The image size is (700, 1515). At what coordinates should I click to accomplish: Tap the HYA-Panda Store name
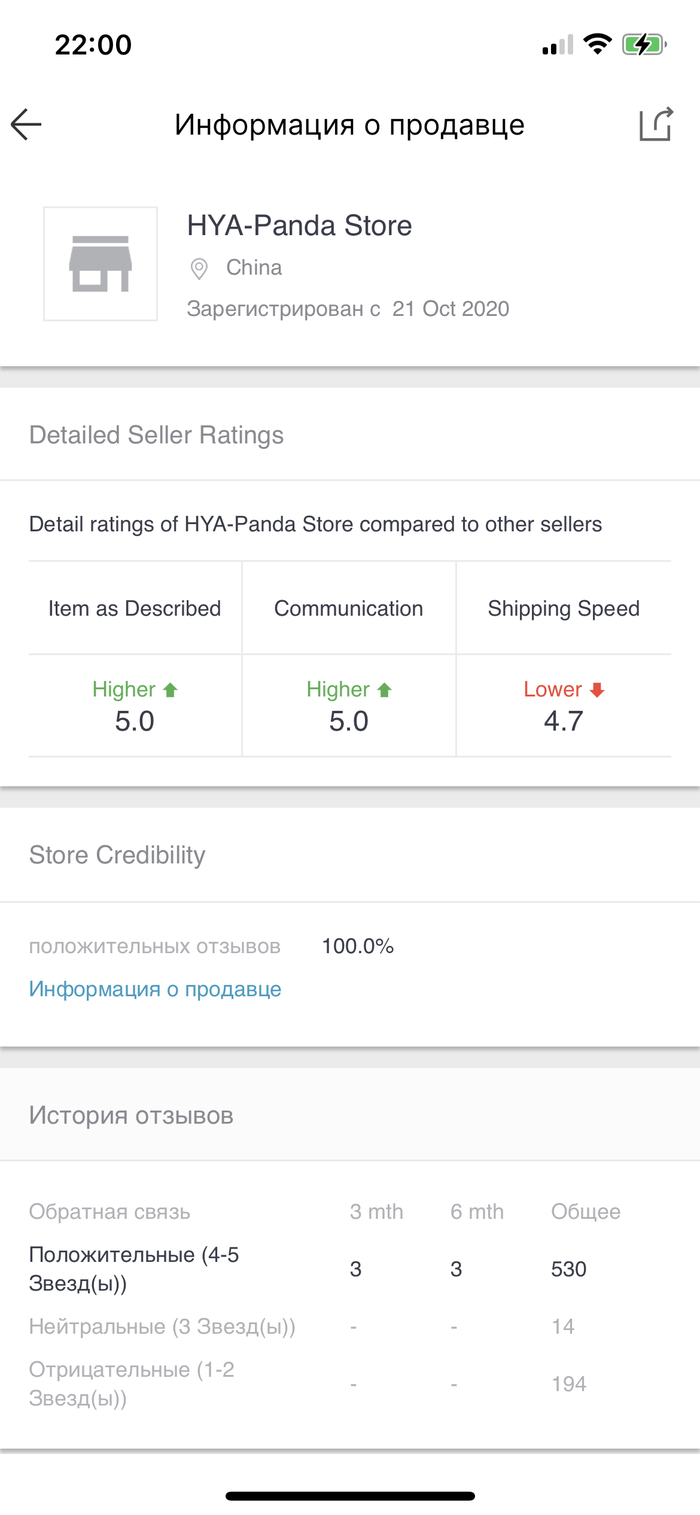(299, 225)
